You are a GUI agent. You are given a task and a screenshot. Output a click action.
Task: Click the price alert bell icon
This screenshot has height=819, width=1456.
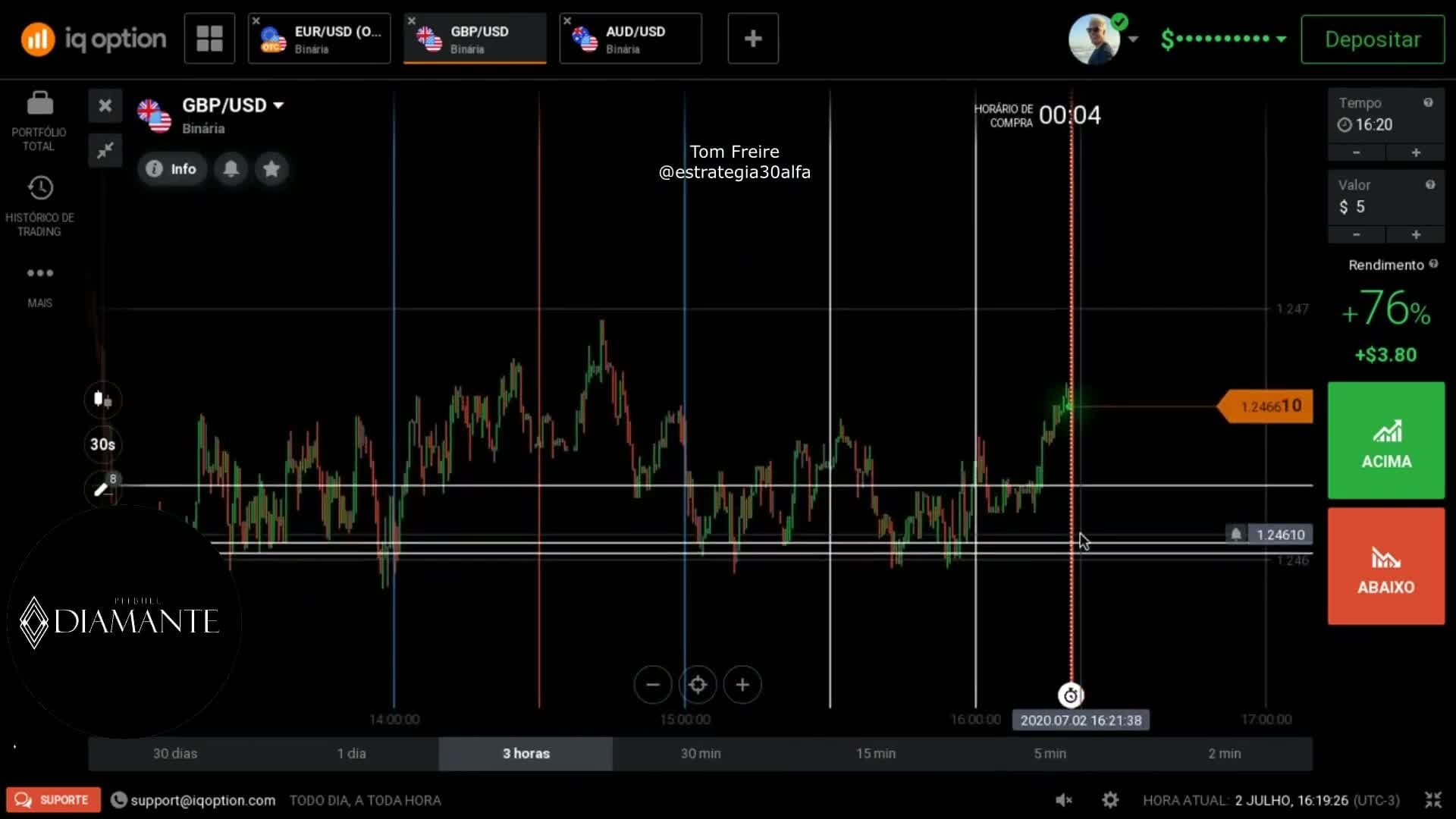[231, 168]
